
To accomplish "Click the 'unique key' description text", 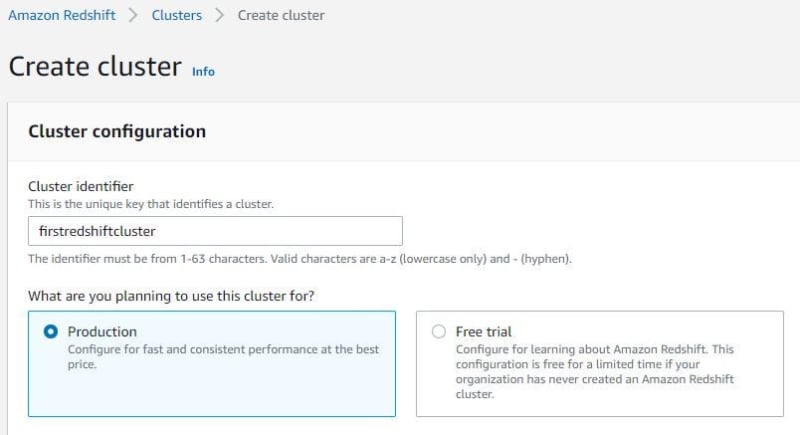I will (x=151, y=204).
